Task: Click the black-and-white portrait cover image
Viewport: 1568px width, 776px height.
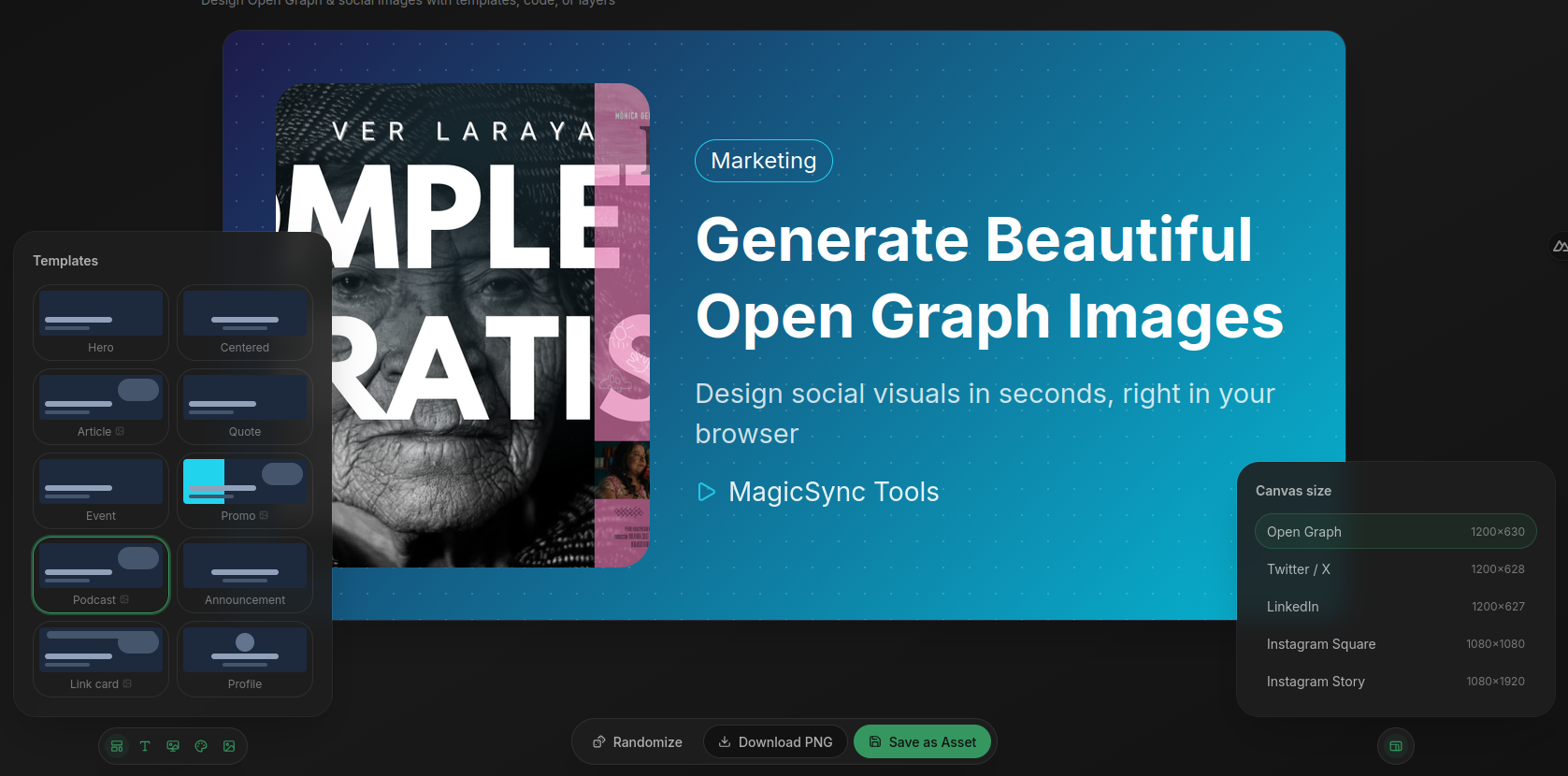Action: pyautogui.click(x=463, y=325)
